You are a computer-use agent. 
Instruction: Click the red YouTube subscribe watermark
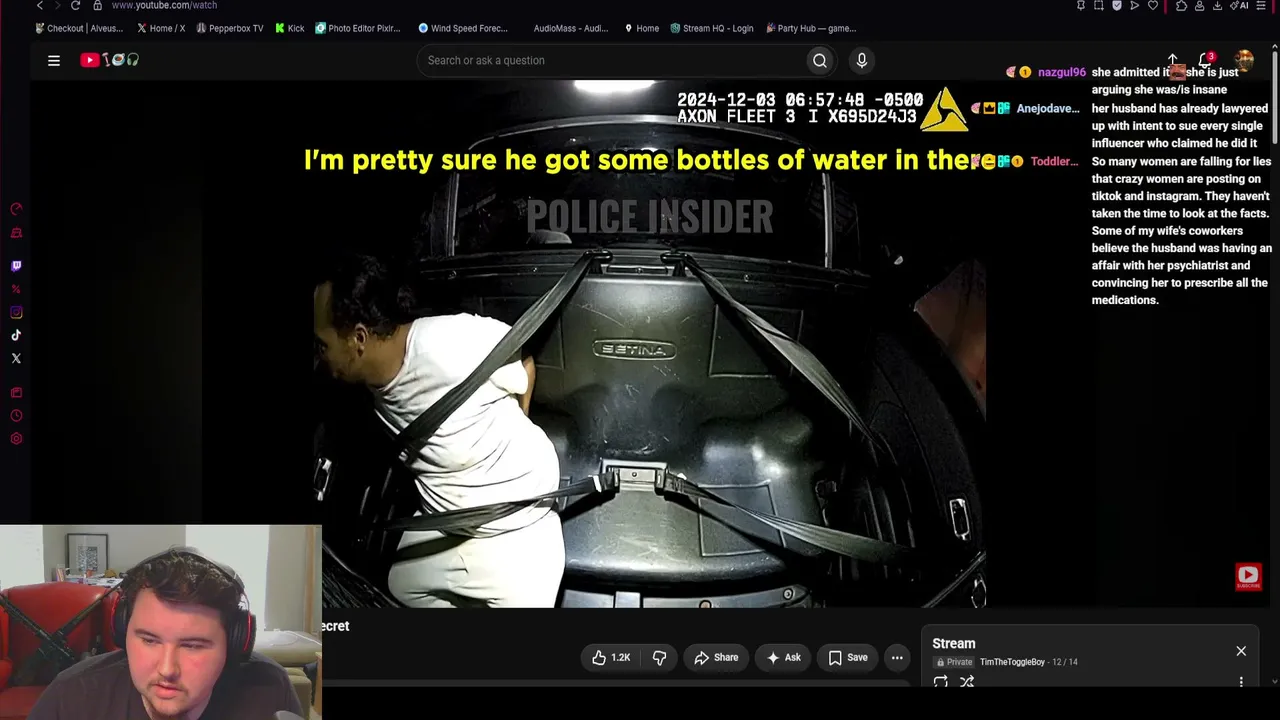pos(1248,576)
